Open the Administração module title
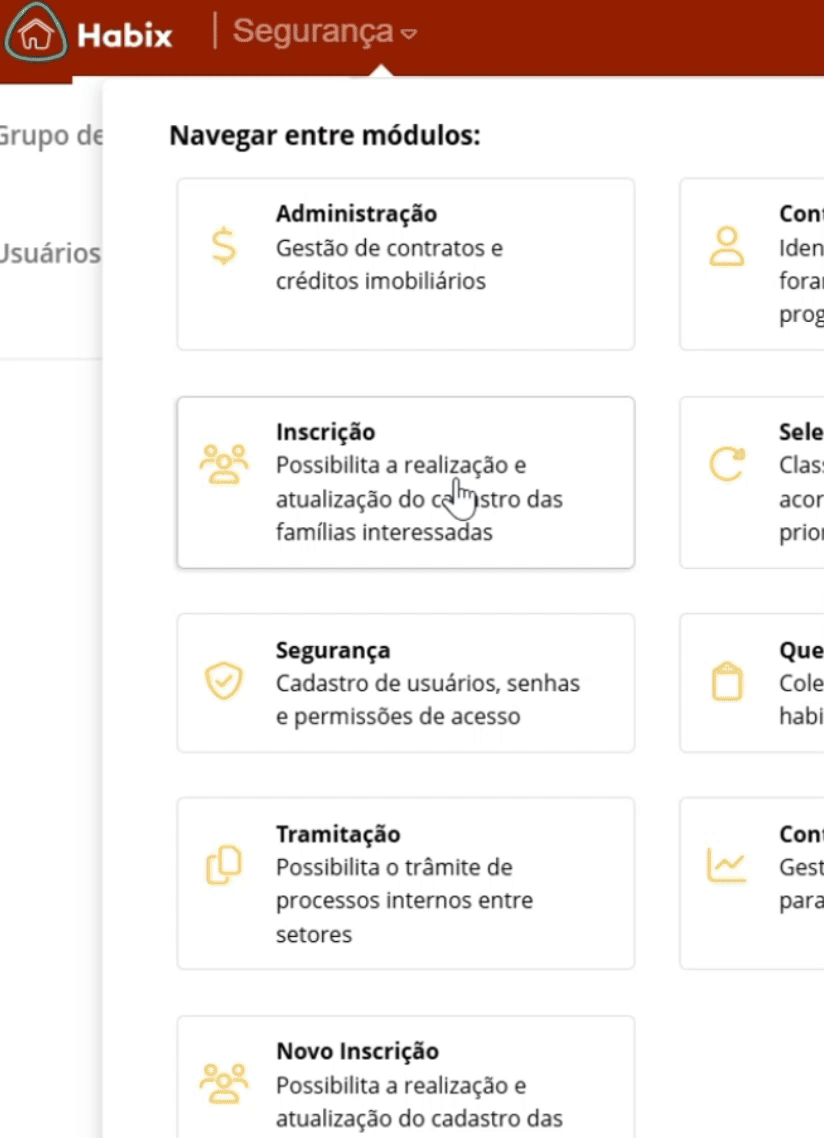The height and width of the screenshot is (1138, 824). [356, 213]
